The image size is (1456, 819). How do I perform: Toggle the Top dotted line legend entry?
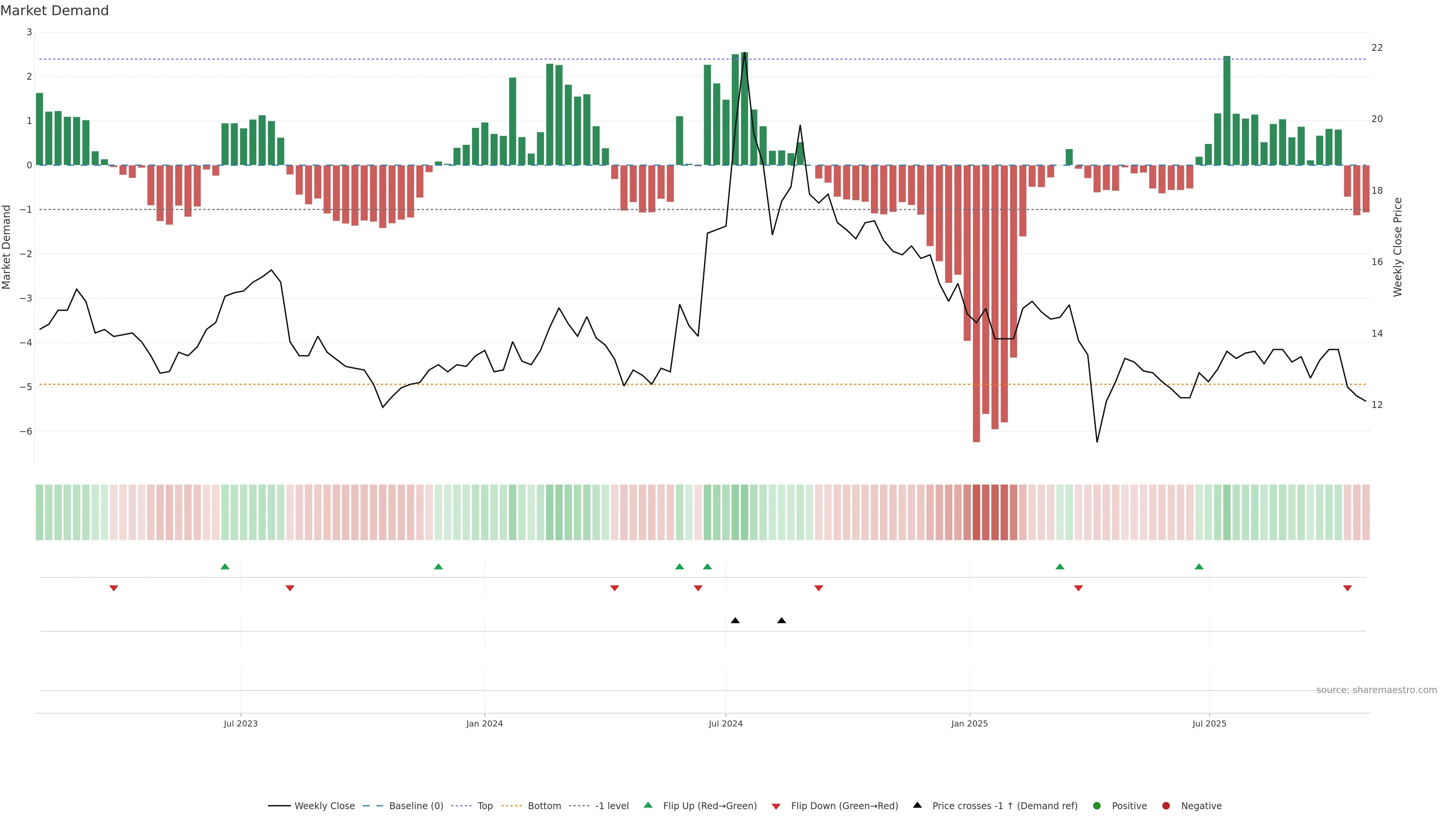click(x=485, y=806)
